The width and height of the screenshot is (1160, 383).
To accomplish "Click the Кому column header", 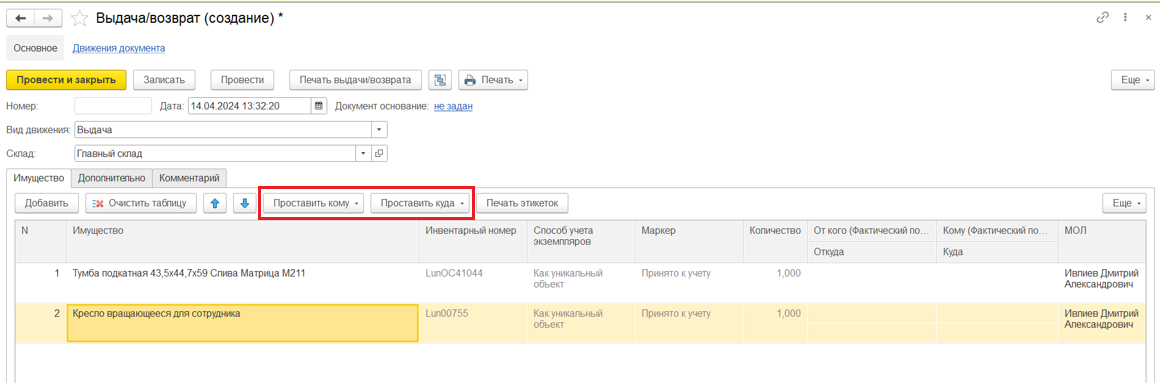I will (x=998, y=231).
